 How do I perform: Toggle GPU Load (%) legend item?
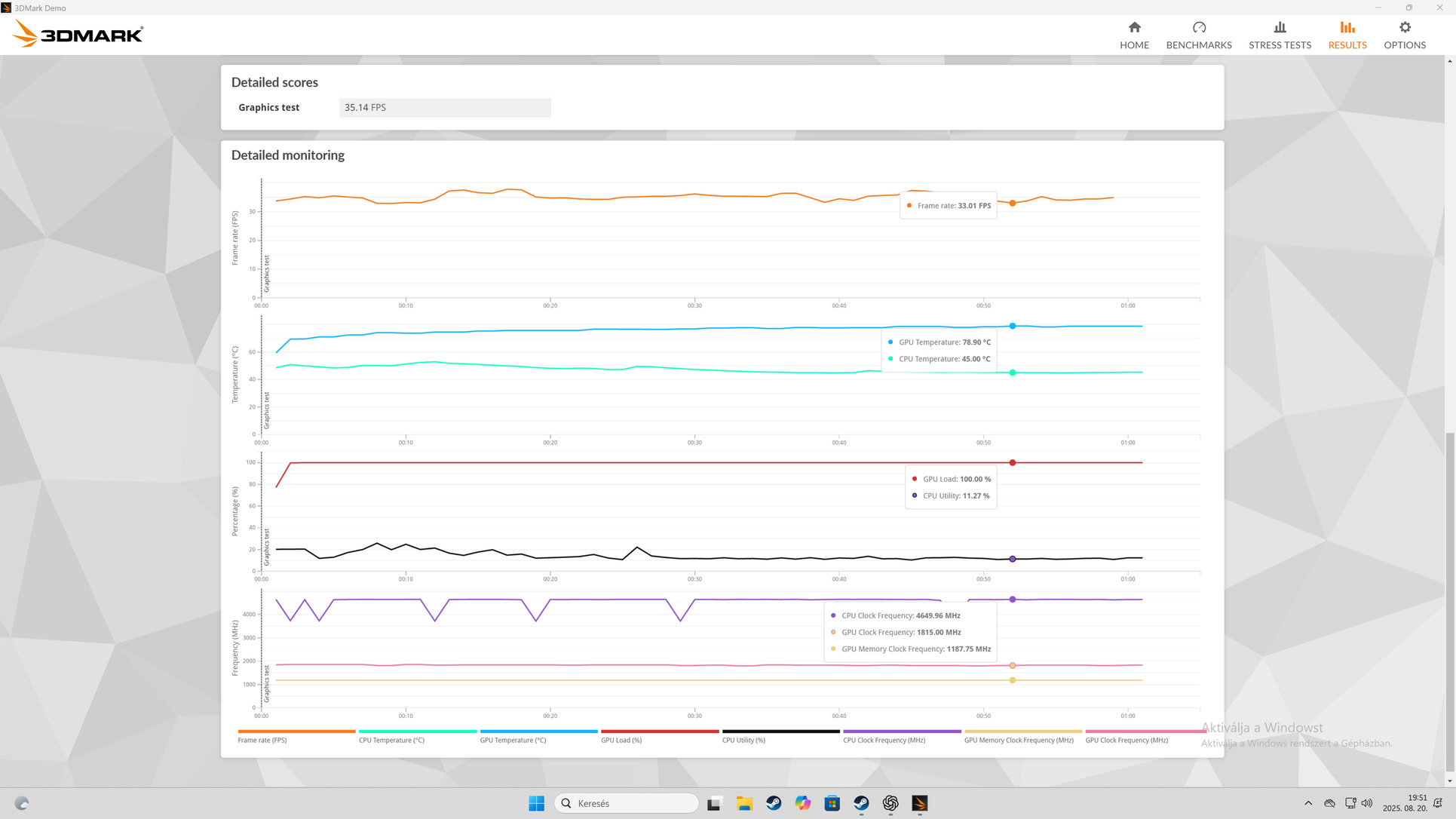pos(621,740)
